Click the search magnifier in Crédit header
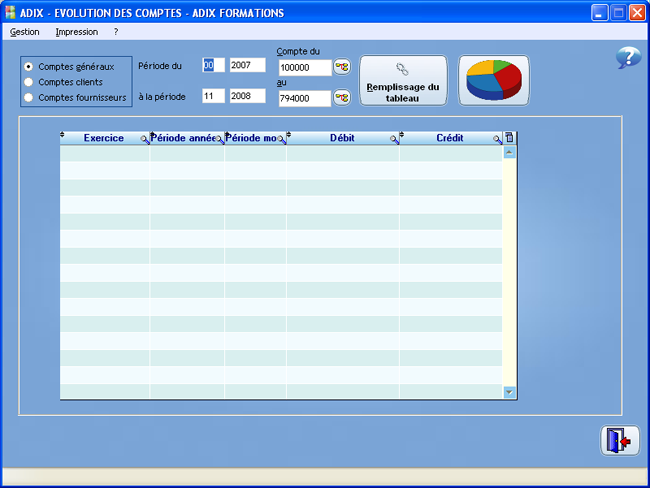Image resolution: width=650 pixels, height=488 pixels. 497,140
